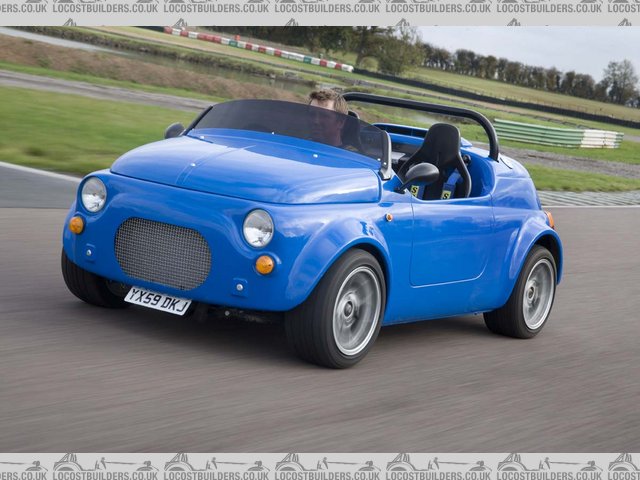Click the headlight nearest the front wheel
Image resolution: width=640 pixels, height=480 pixels.
pos(258,228)
